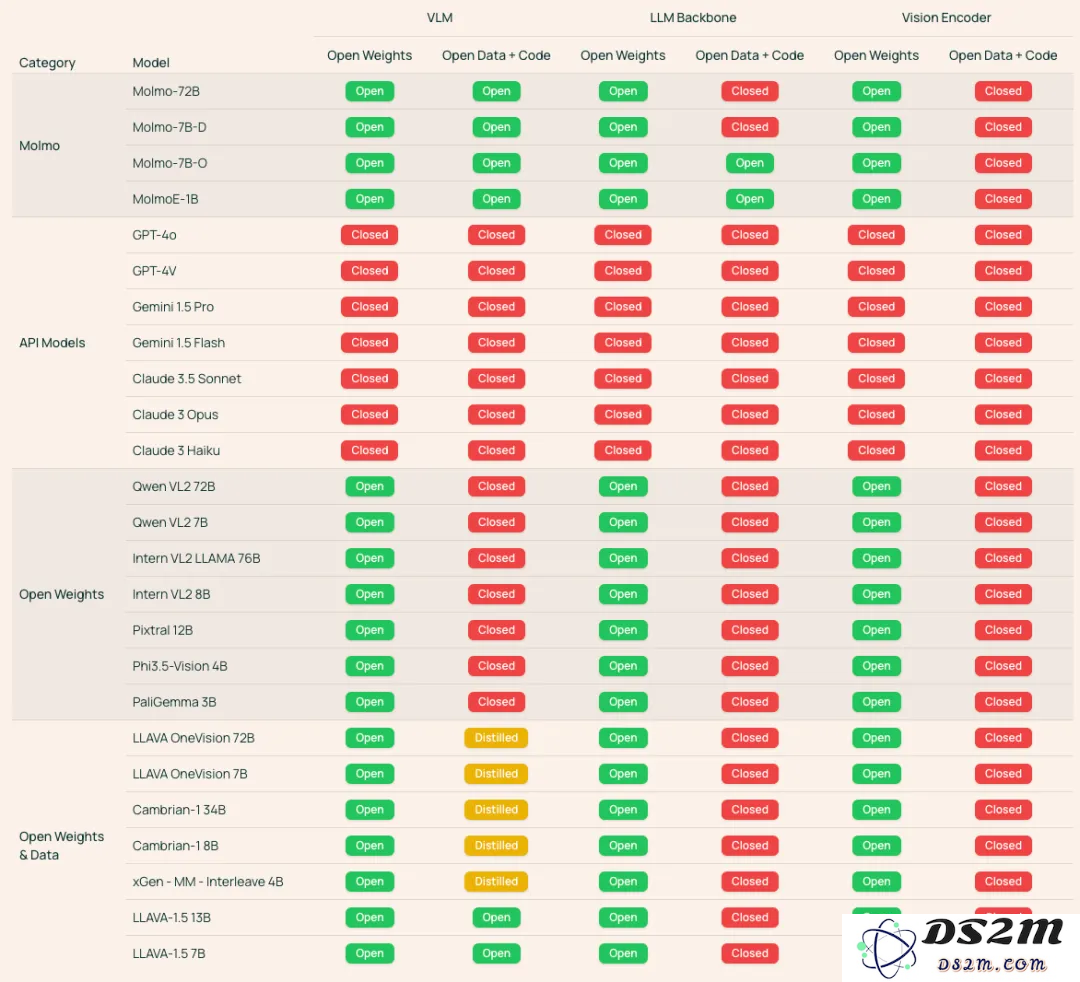Click 'Open Weights' header under LLM Backbone

pyautogui.click(x=623, y=55)
